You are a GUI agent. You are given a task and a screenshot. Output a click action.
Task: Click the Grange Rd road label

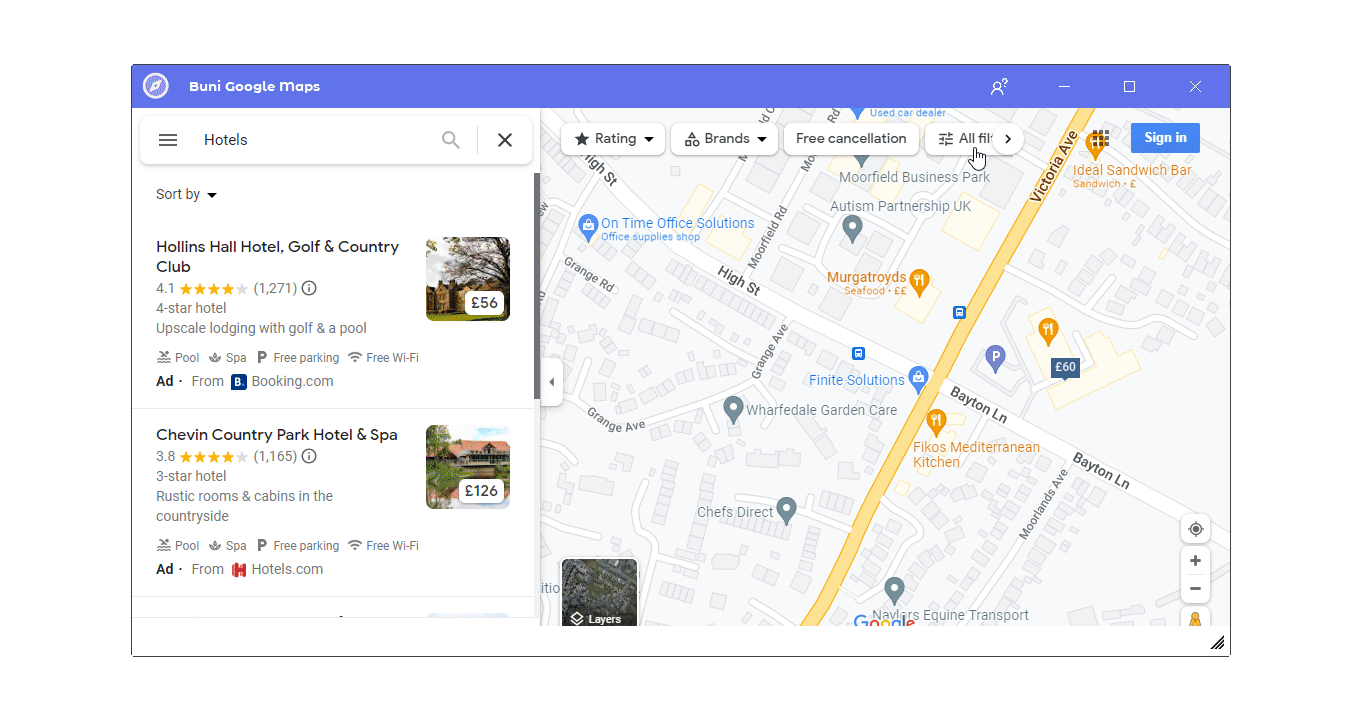pyautogui.click(x=587, y=274)
